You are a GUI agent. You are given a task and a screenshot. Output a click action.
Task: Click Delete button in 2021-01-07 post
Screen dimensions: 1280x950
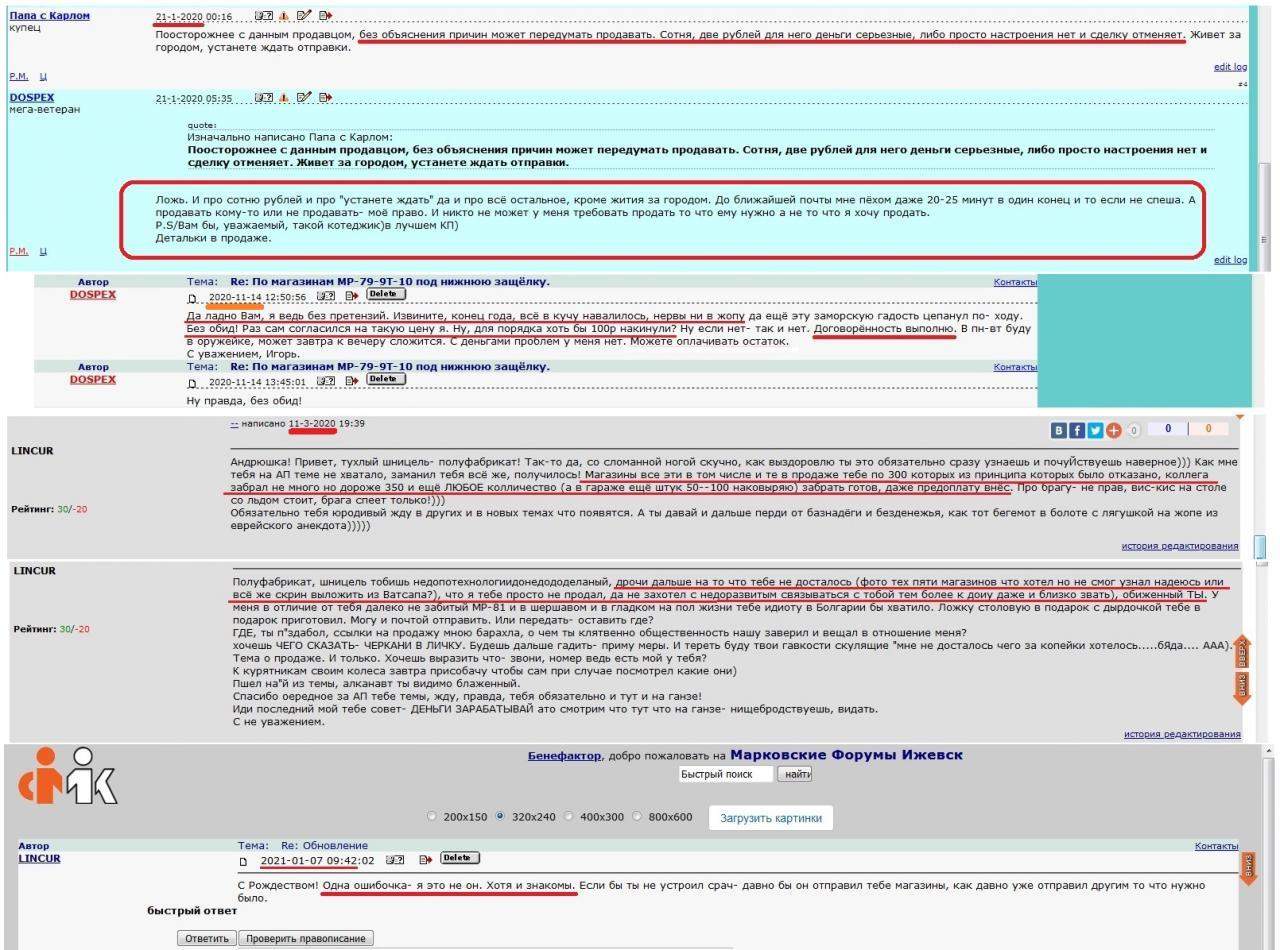point(460,858)
